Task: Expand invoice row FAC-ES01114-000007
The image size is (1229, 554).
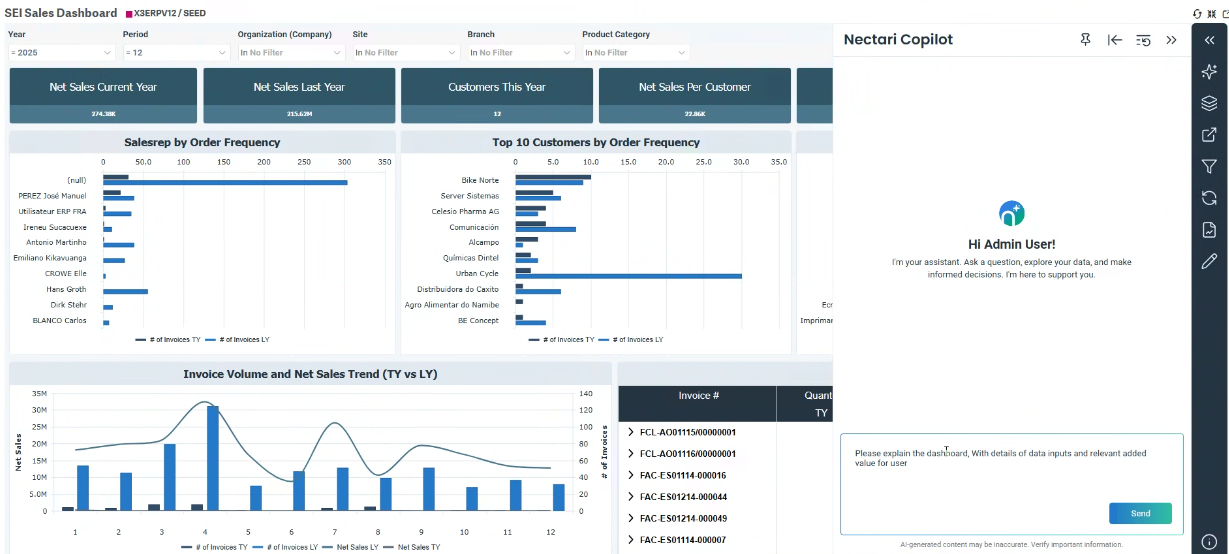Action: click(x=631, y=540)
